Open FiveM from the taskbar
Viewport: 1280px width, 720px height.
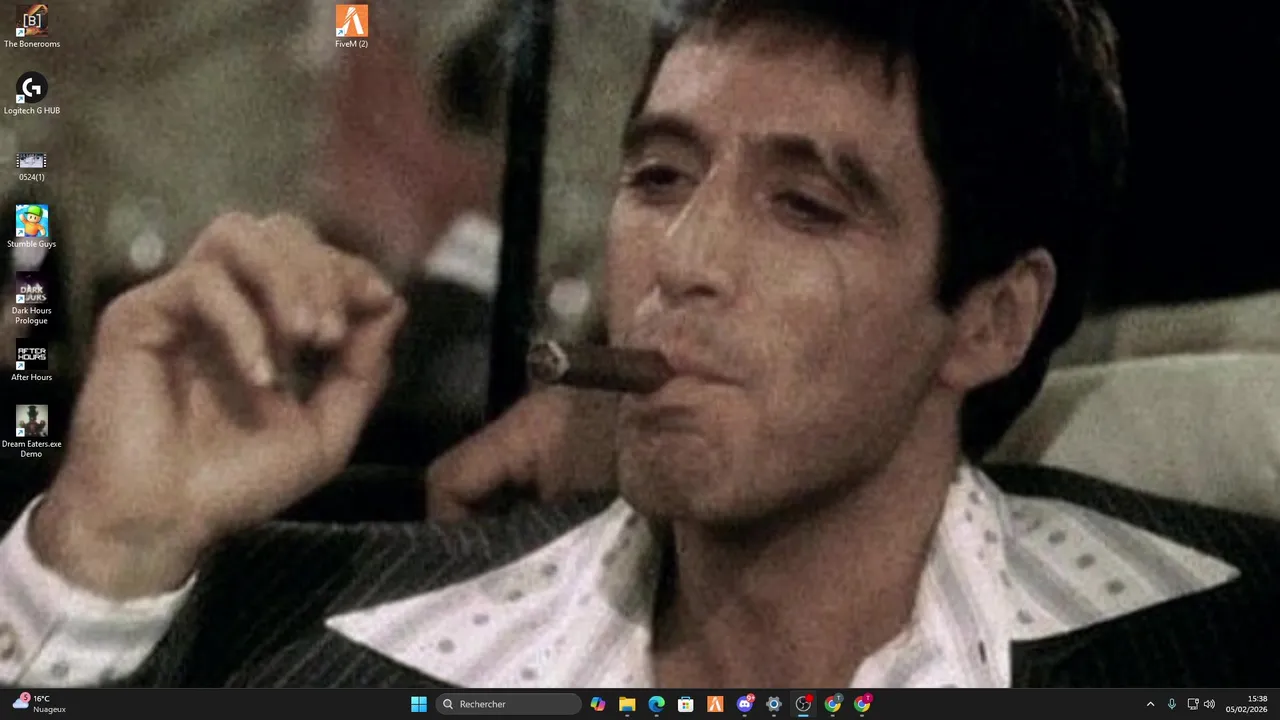pyautogui.click(x=715, y=704)
